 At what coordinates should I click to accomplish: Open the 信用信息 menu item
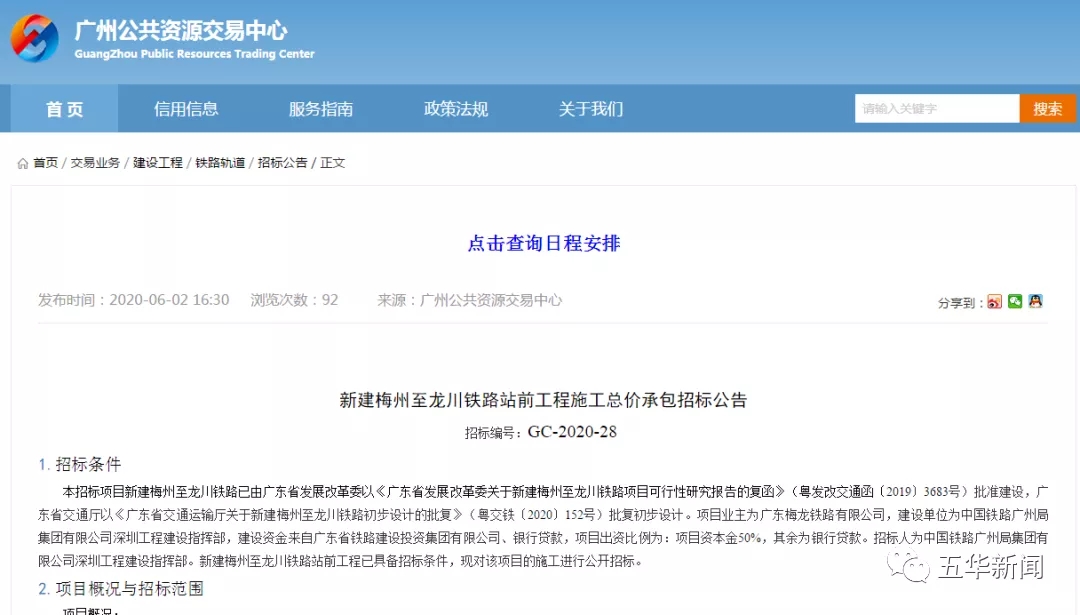[186, 109]
